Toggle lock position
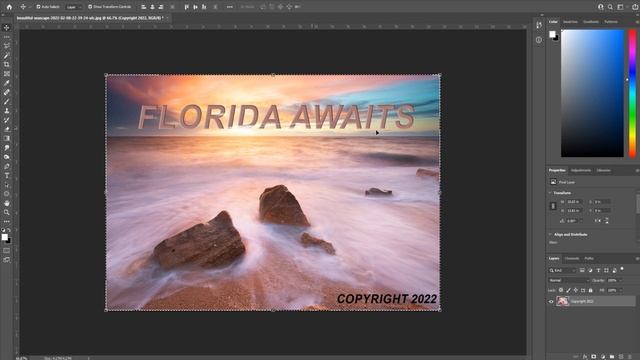The image size is (640, 360). (576, 290)
